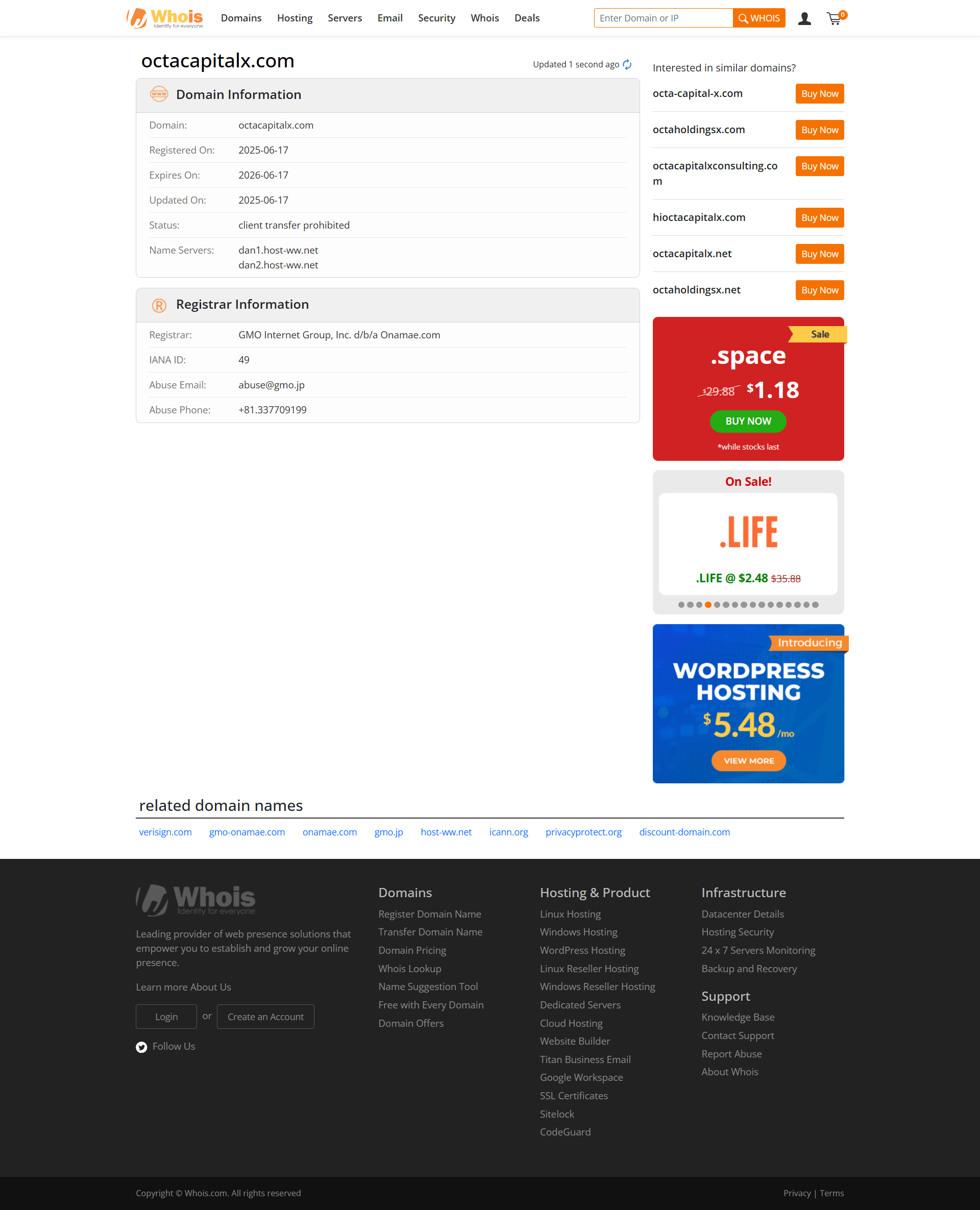Click Terms link in footer bar
Screen dimensions: 980x1210
831,1193
